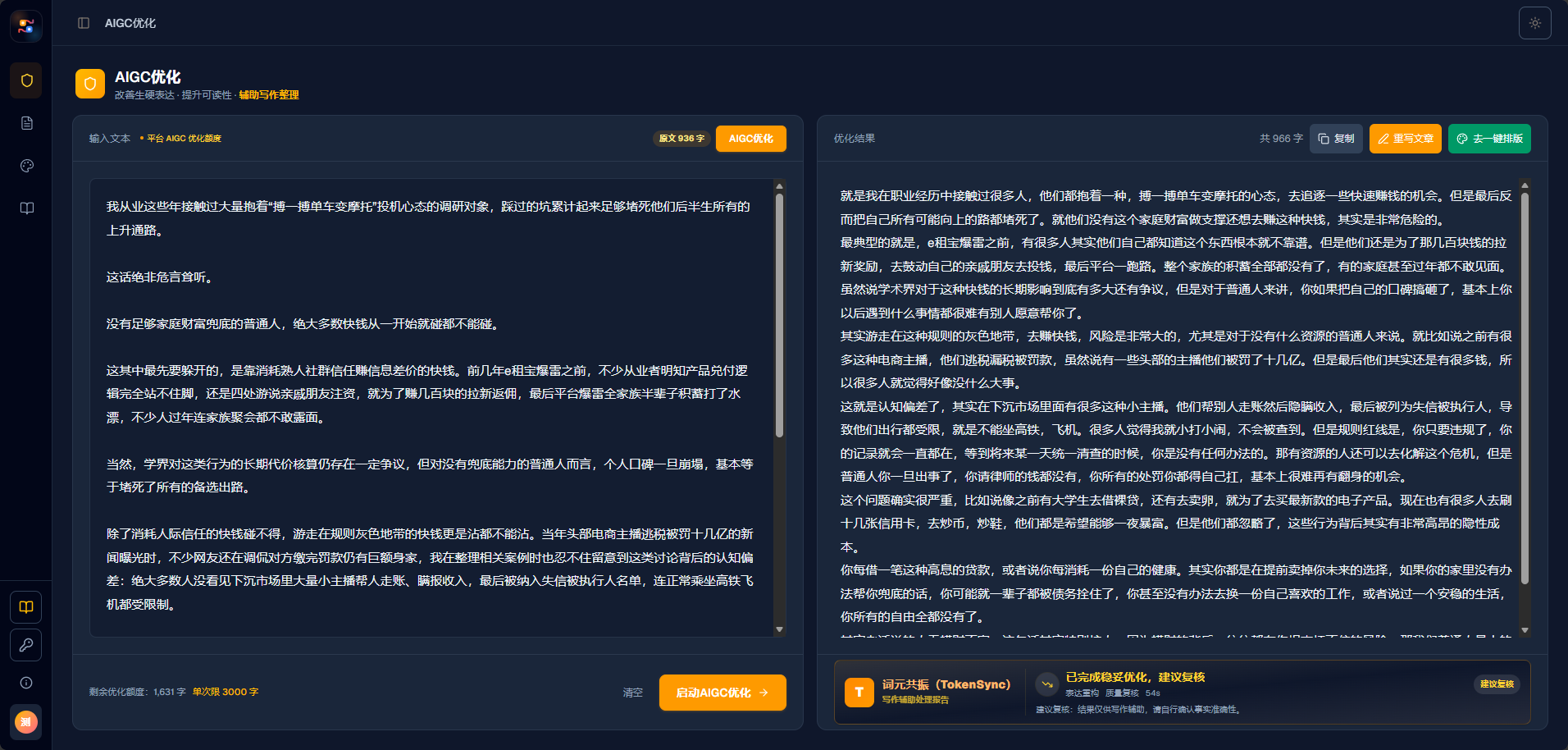
Task: Click the 剩余优化额度 quota text
Action: (138, 692)
